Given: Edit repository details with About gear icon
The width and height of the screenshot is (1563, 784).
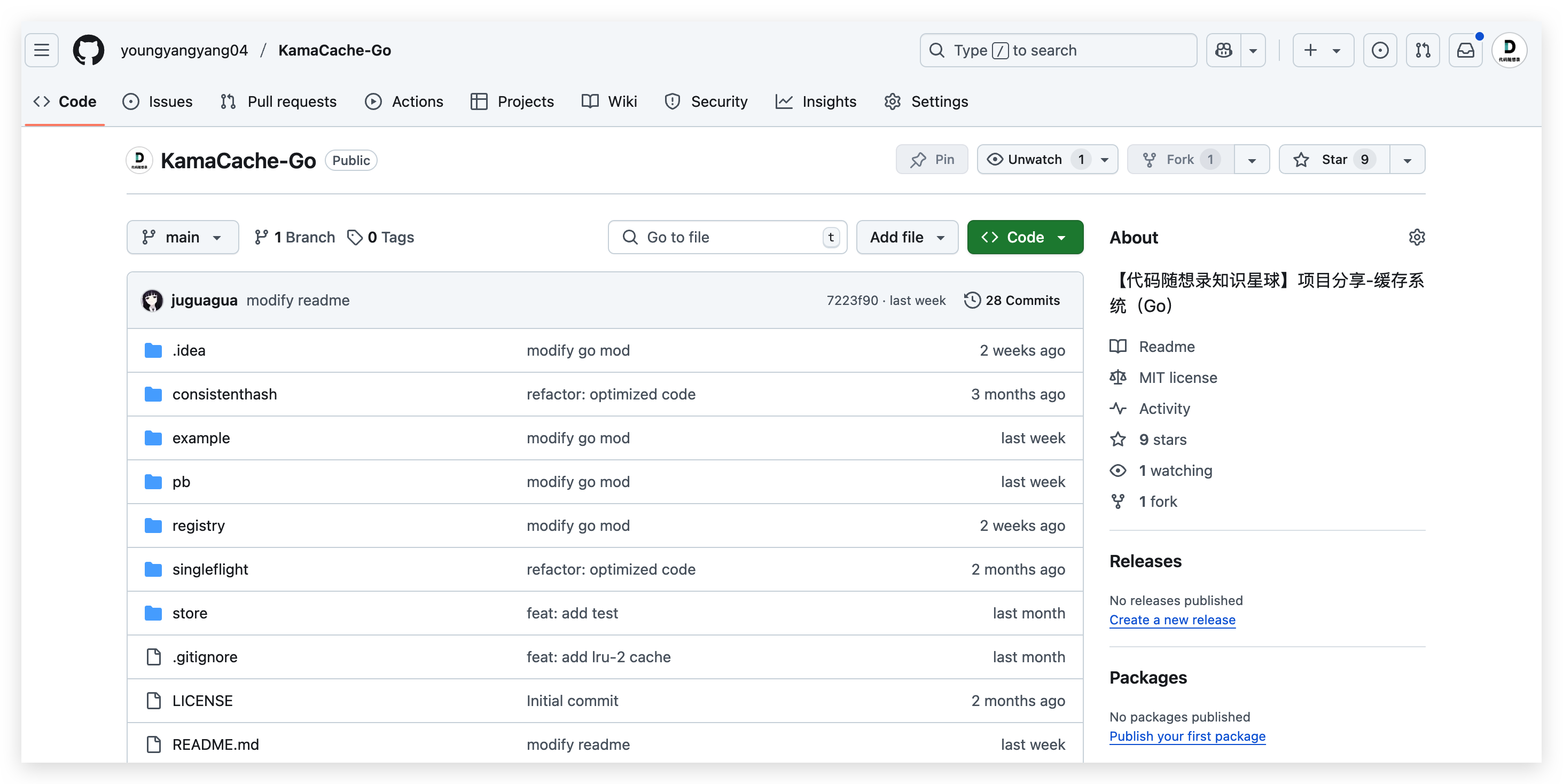Looking at the screenshot, I should pos(1416,237).
